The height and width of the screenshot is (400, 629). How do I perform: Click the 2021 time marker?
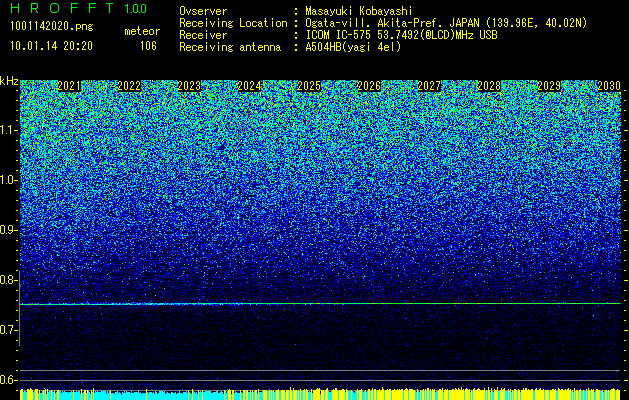69,86
